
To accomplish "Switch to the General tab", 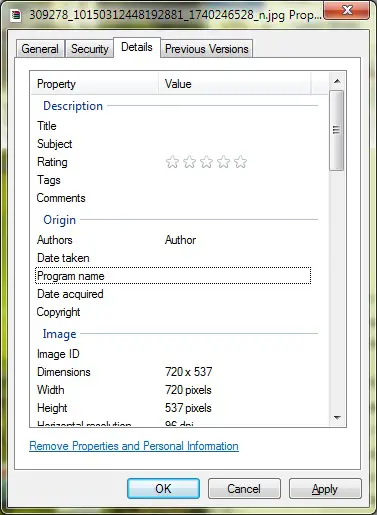I will coord(40,49).
